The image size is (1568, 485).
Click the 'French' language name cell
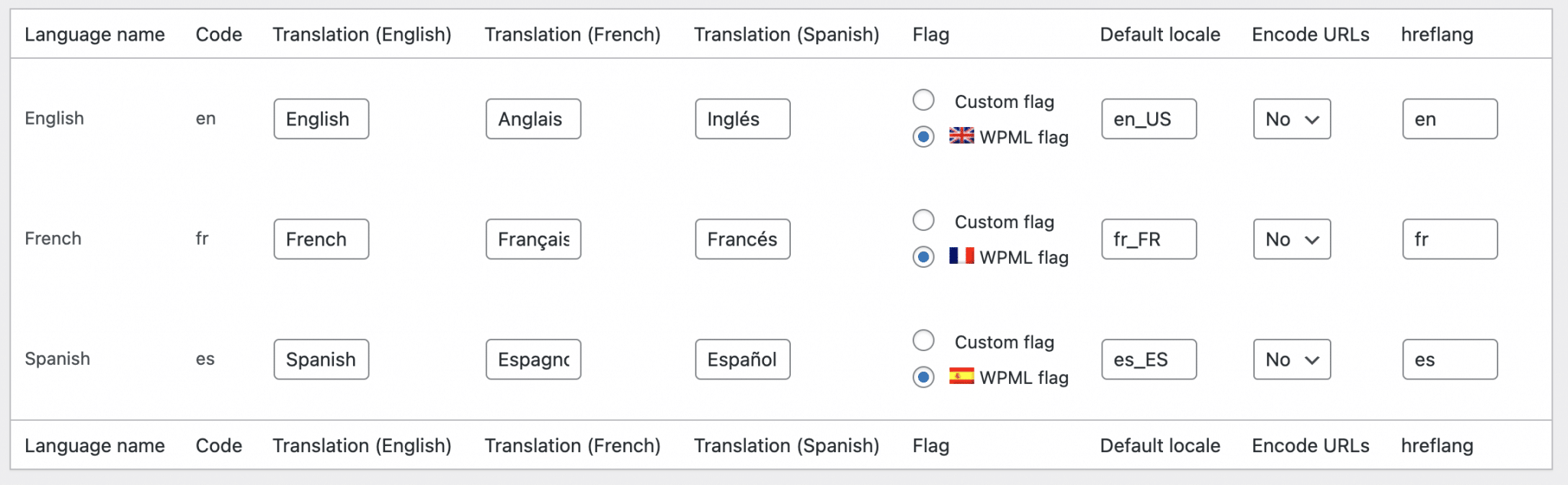coord(53,239)
